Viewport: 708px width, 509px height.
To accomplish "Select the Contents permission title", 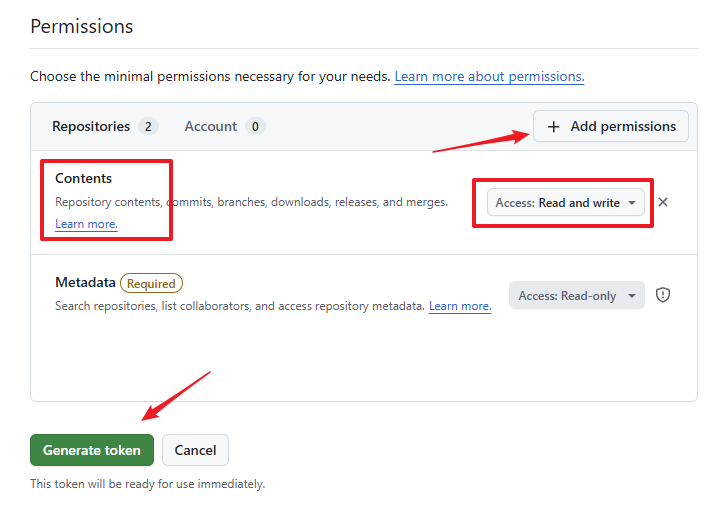I will [84, 178].
